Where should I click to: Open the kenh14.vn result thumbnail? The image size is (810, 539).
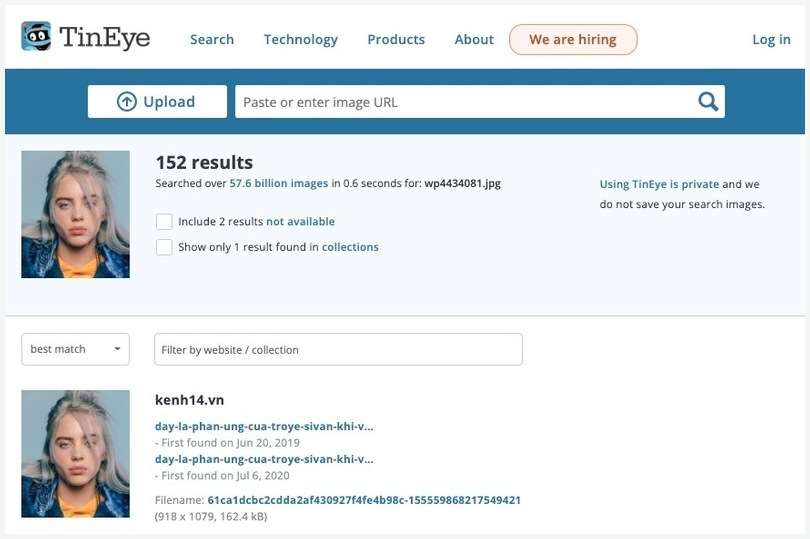(75, 453)
